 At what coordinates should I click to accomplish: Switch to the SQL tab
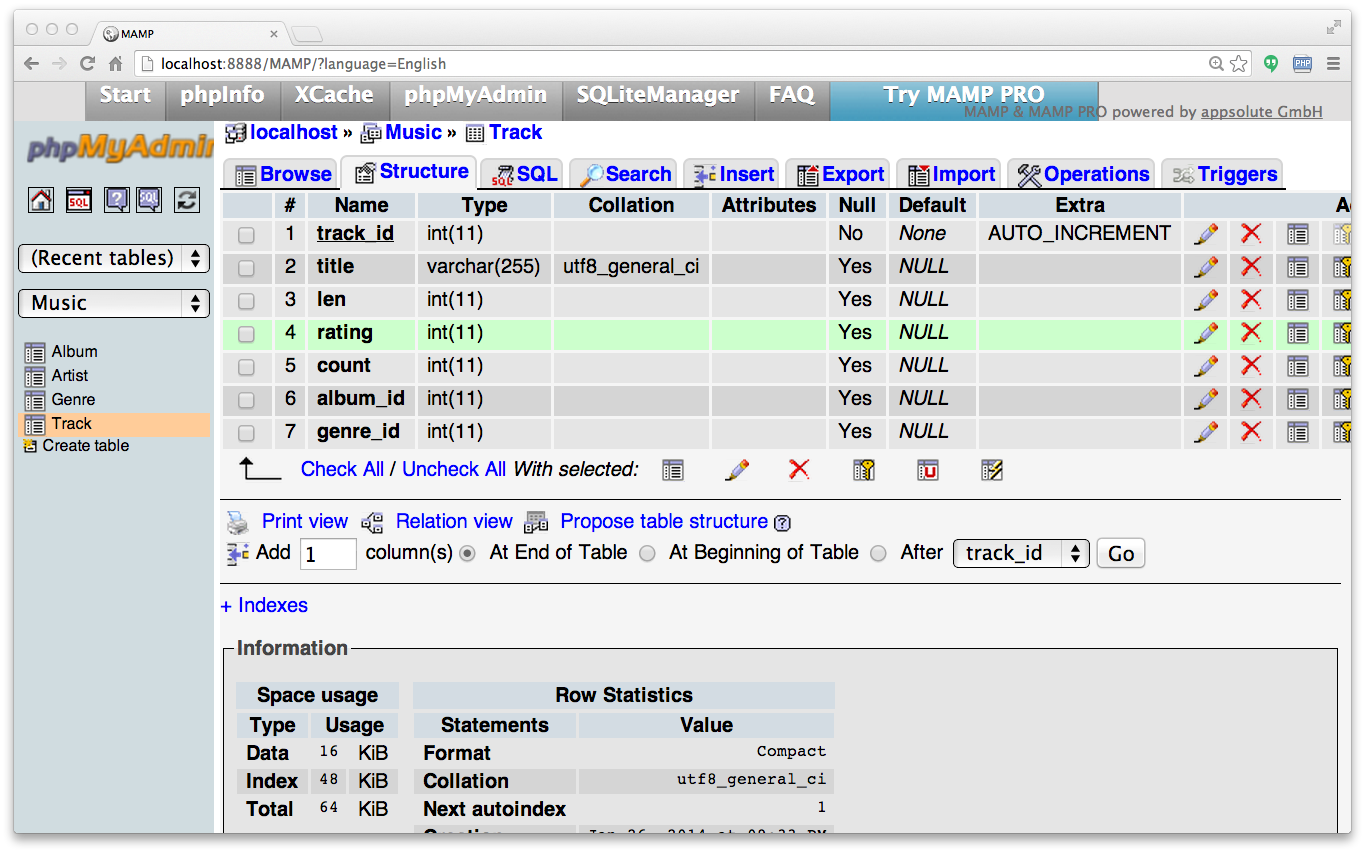[522, 174]
